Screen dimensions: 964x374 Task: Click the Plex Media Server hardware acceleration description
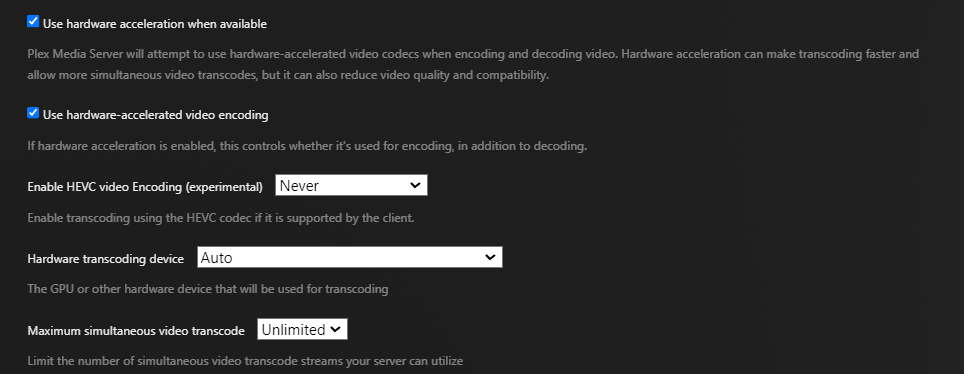point(473,65)
